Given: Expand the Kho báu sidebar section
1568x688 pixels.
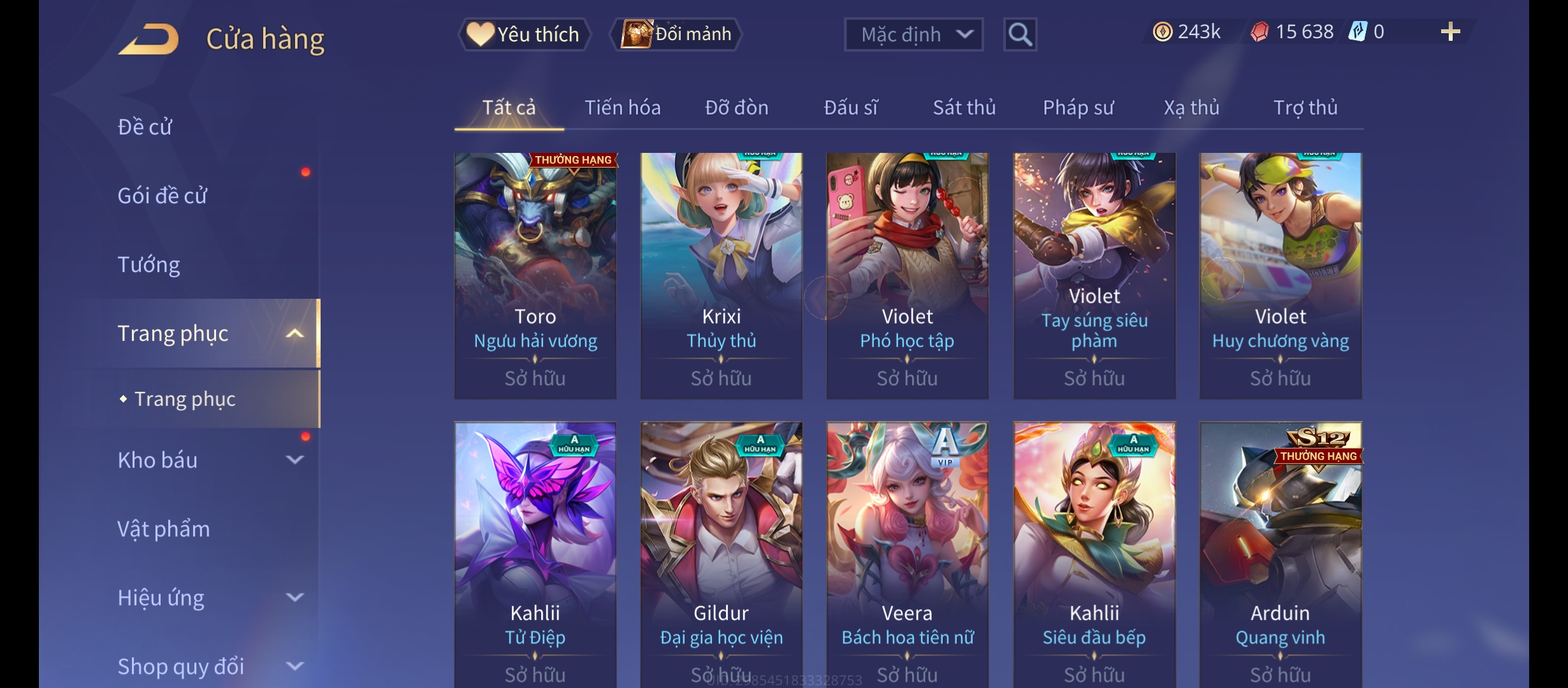Looking at the screenshot, I should [x=294, y=459].
